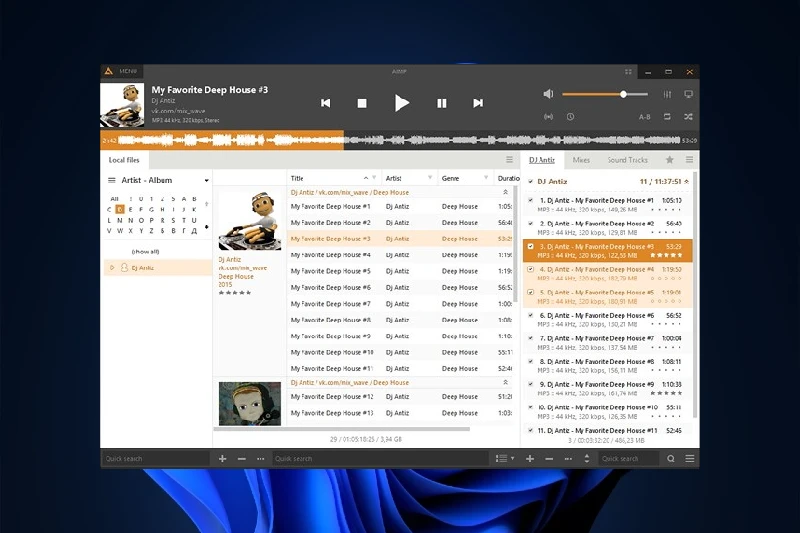The height and width of the screenshot is (533, 800).
Task: Skip to the previous track
Action: [326, 103]
